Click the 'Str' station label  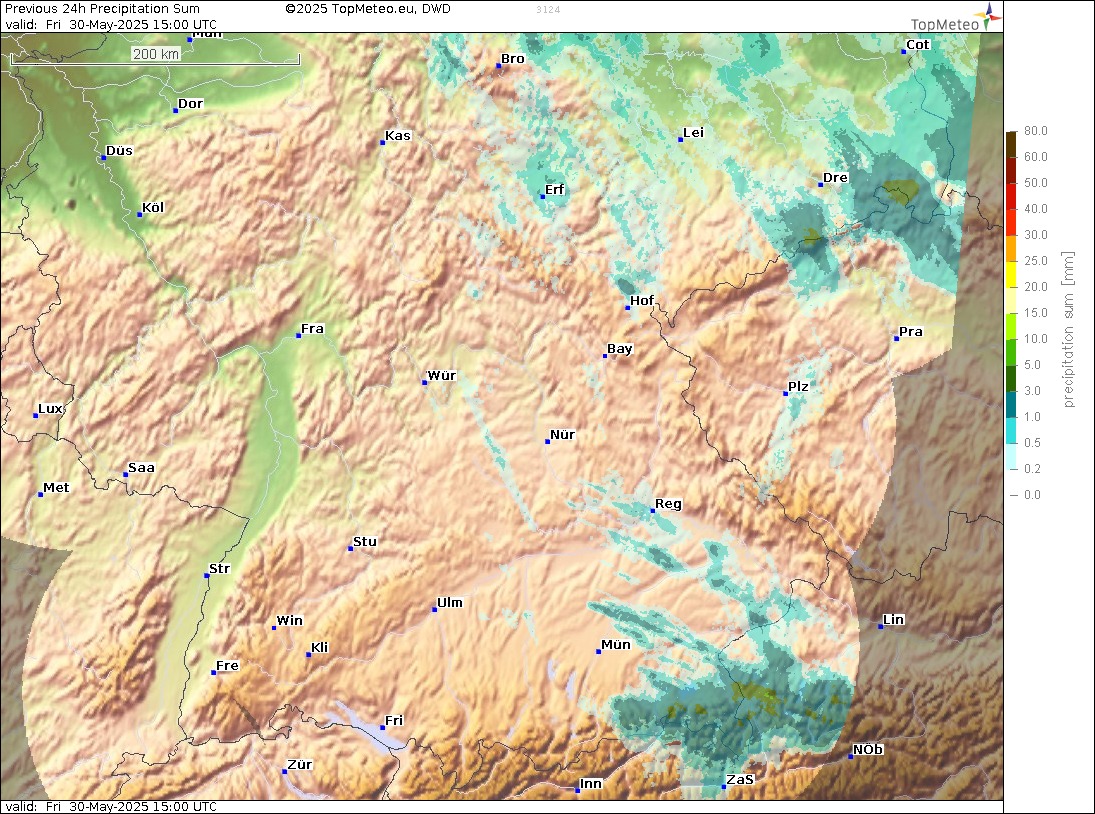219,569
